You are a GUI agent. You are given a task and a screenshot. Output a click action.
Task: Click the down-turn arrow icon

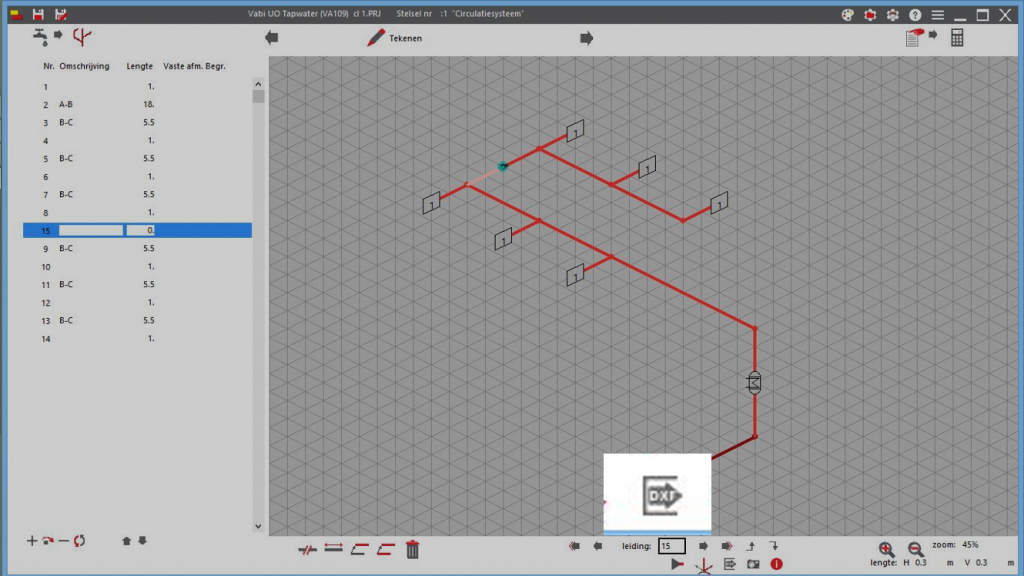pos(774,545)
